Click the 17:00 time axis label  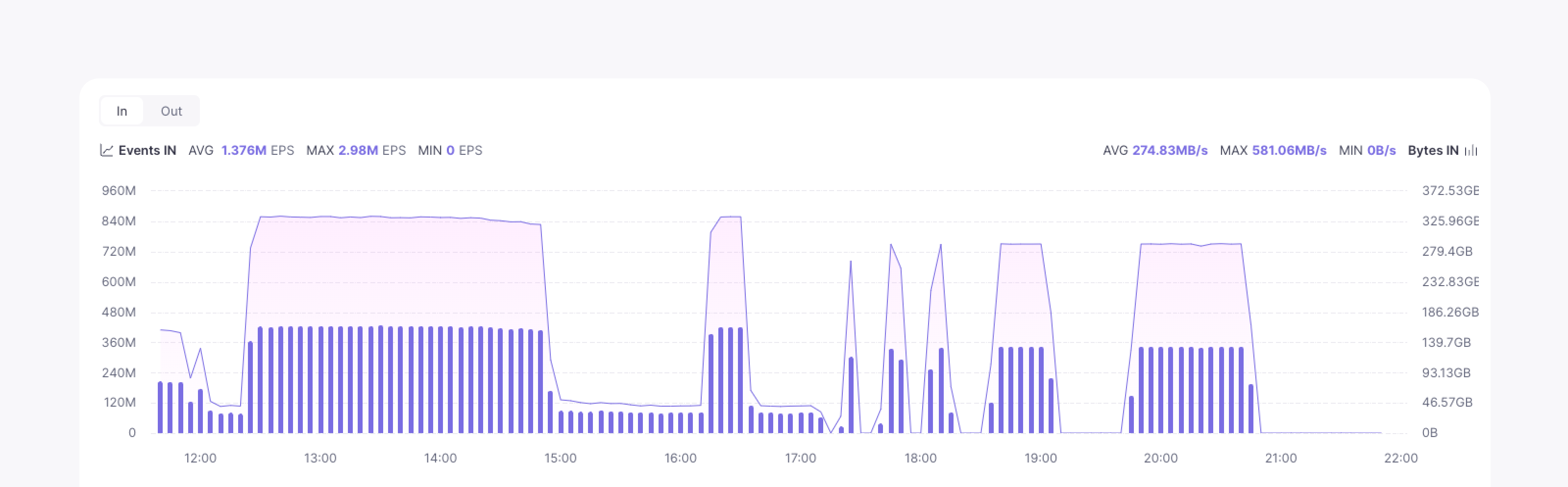click(801, 459)
